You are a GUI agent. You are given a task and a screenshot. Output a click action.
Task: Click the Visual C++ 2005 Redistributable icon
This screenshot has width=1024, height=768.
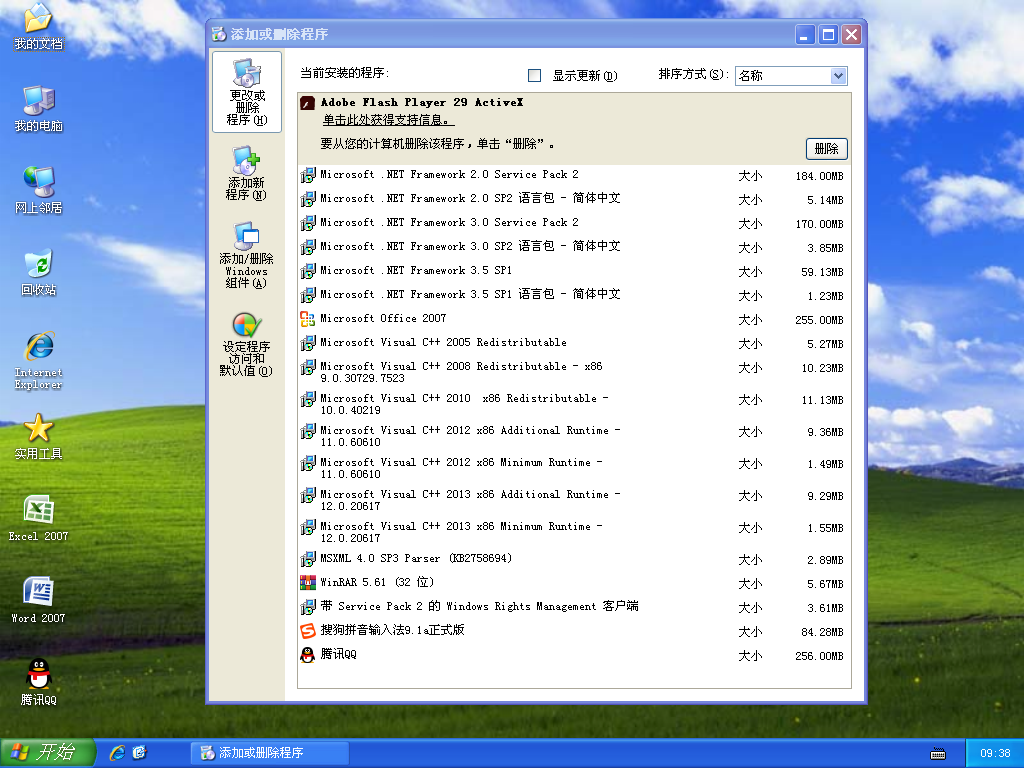click(x=308, y=343)
